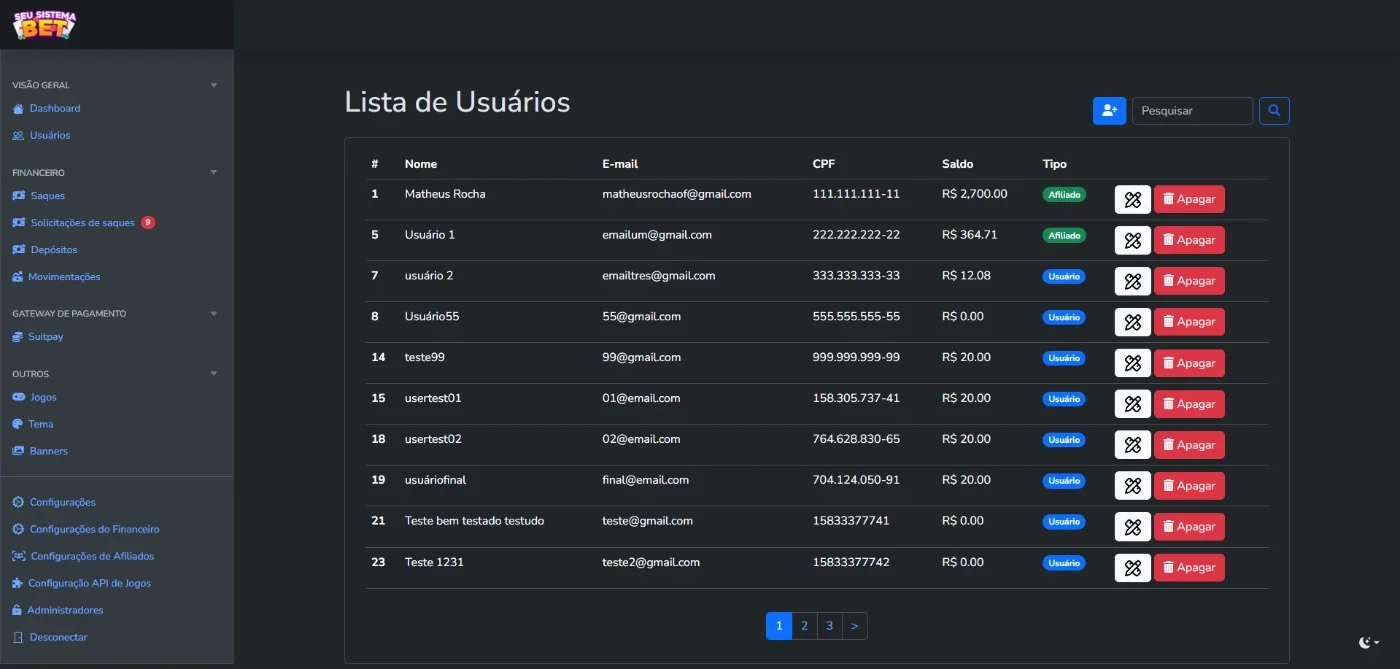Screen dimensions: 1400x669
Task: Click the Pesquisar search input field
Action: coord(1192,111)
